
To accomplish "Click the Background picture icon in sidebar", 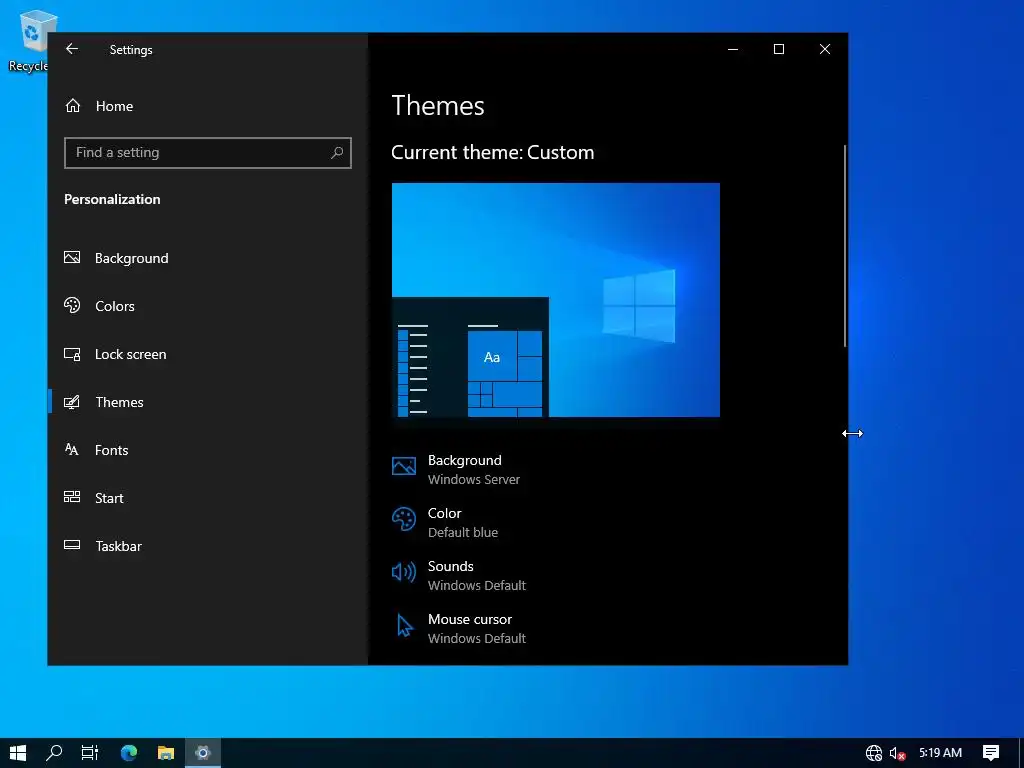I will pos(72,257).
